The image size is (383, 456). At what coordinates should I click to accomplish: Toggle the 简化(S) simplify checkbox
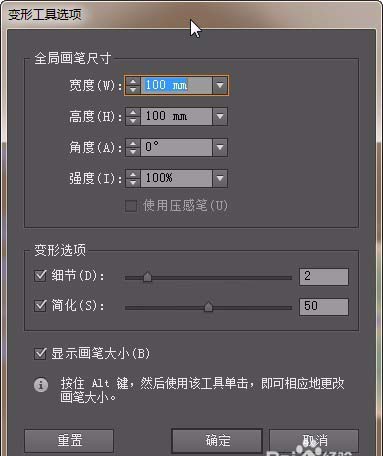tap(40, 306)
